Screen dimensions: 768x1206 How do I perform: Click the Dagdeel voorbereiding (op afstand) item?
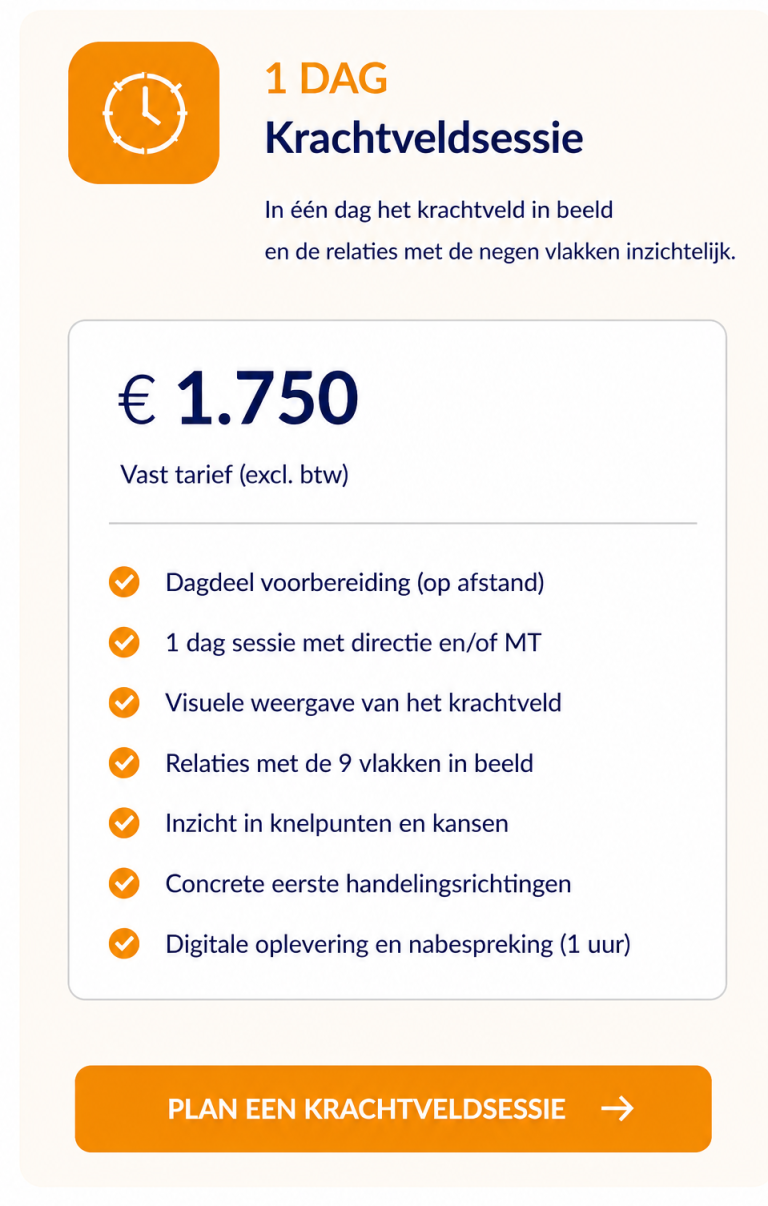(355, 583)
